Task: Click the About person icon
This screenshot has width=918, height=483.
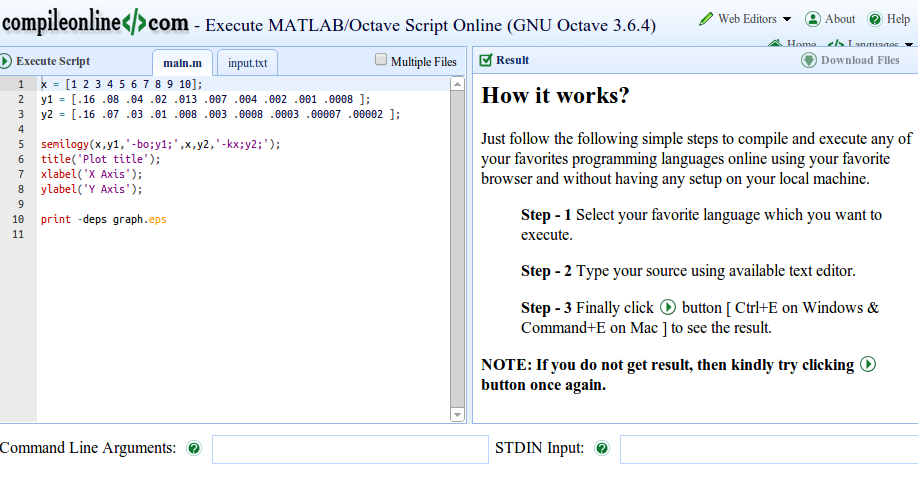Action: pyautogui.click(x=813, y=19)
